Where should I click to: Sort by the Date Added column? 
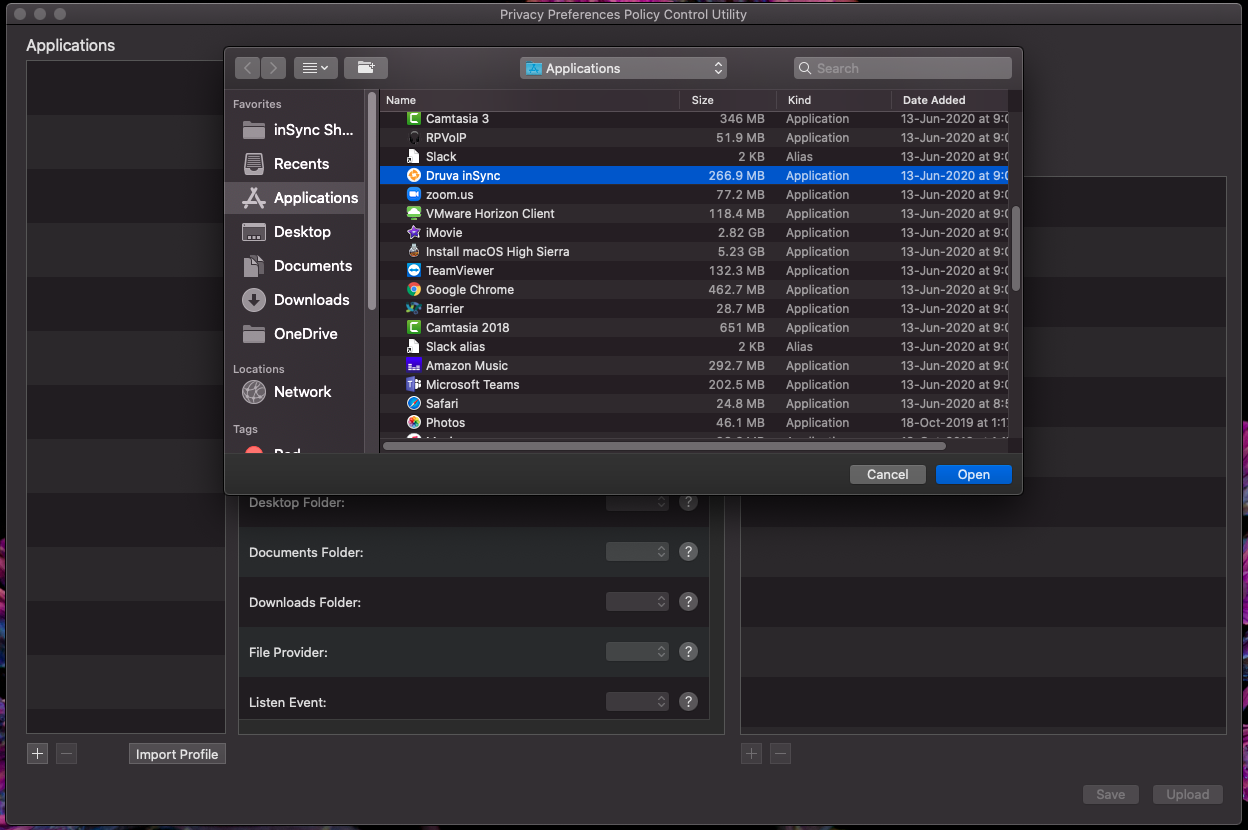[950, 100]
